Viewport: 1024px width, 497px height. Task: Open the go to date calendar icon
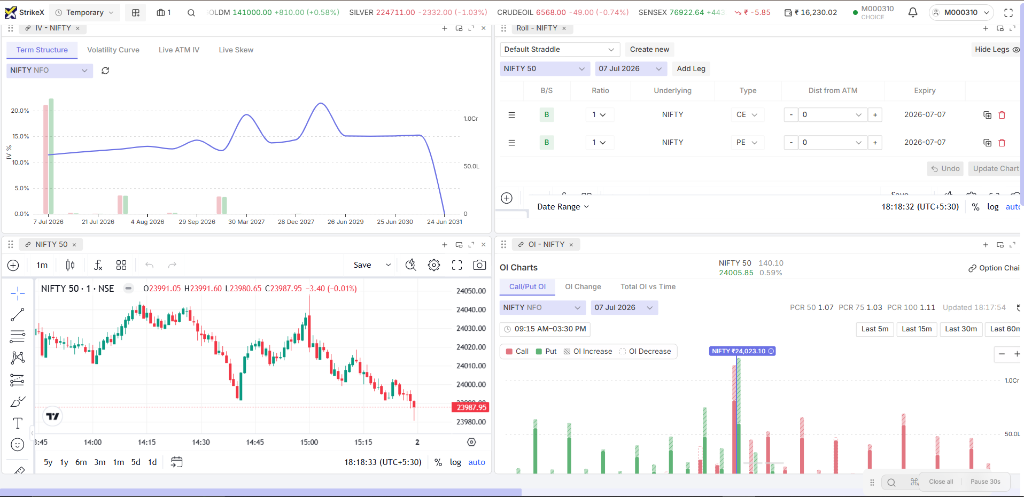[177, 462]
